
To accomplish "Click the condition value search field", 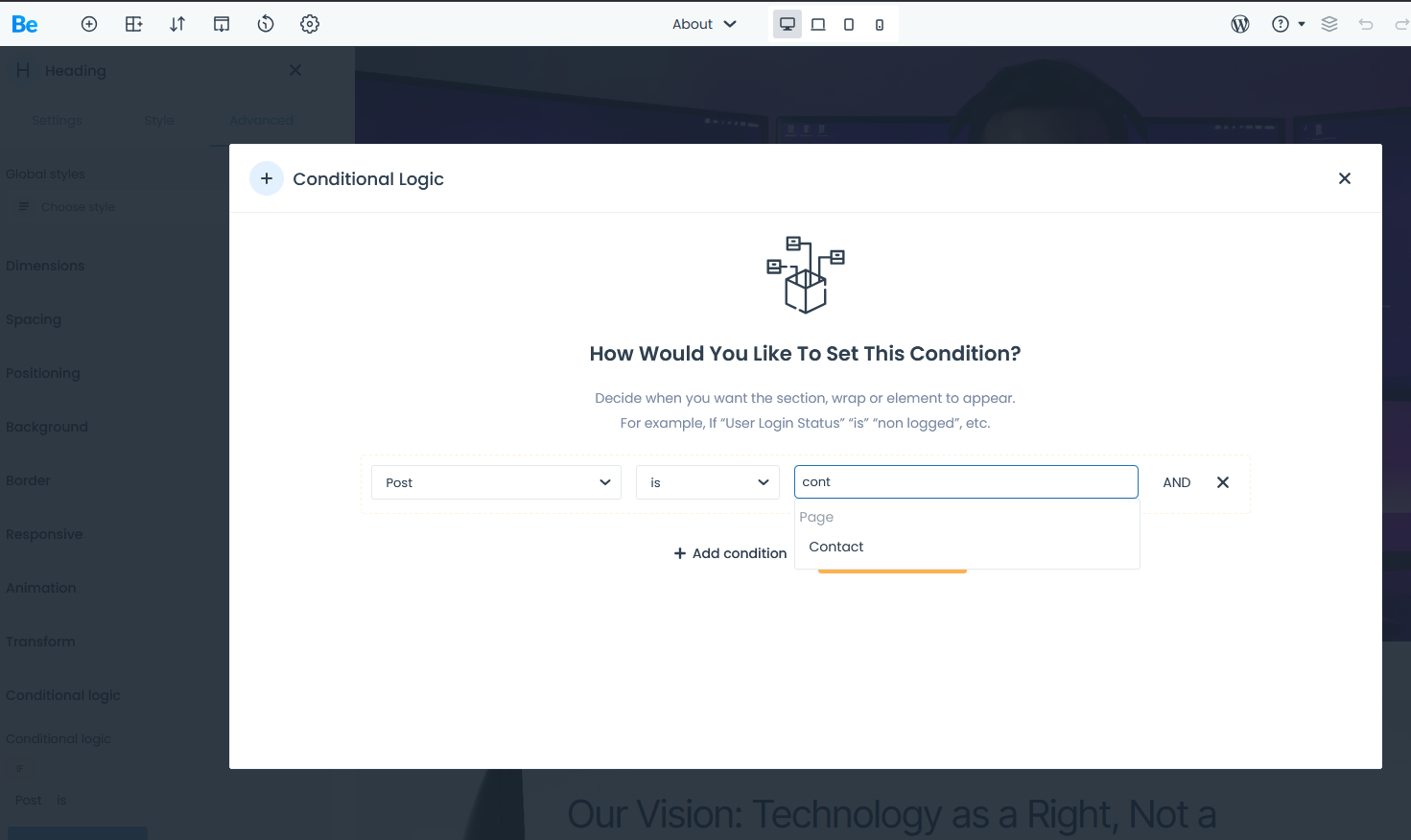I will coord(966,482).
